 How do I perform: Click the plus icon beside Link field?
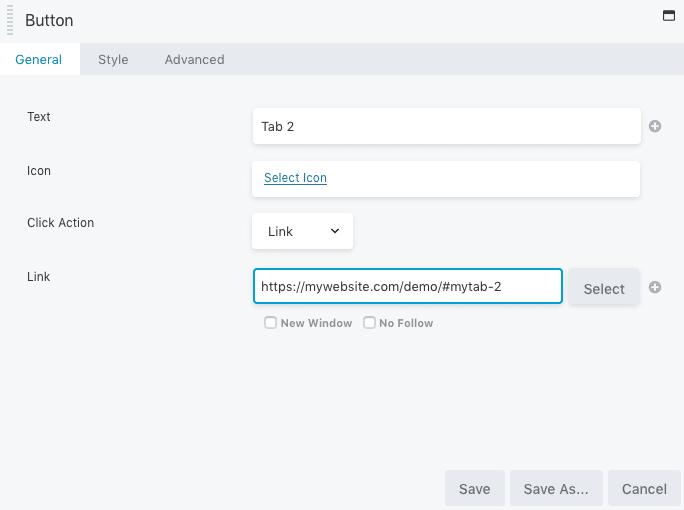click(x=654, y=287)
